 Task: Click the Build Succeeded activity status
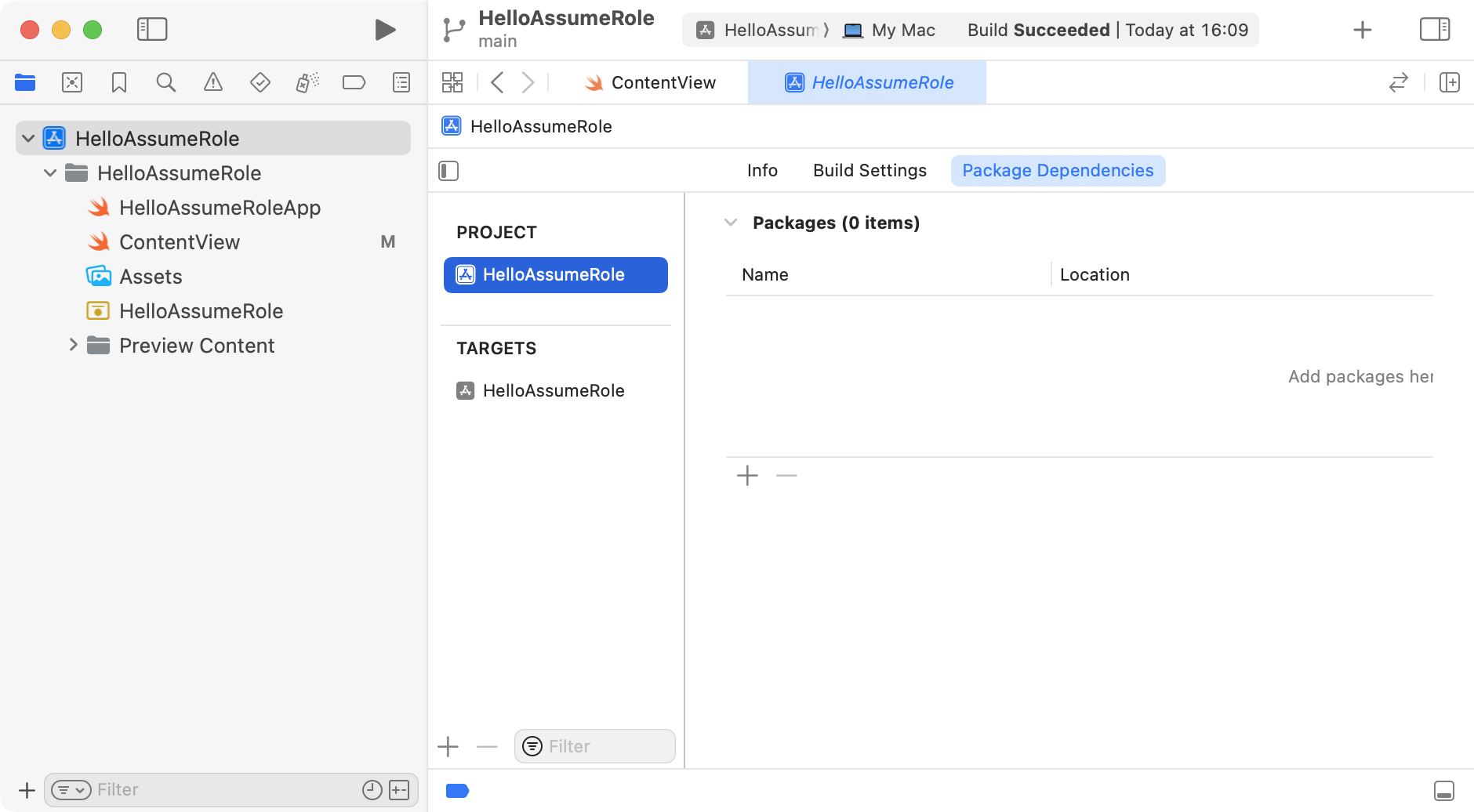(x=1107, y=30)
